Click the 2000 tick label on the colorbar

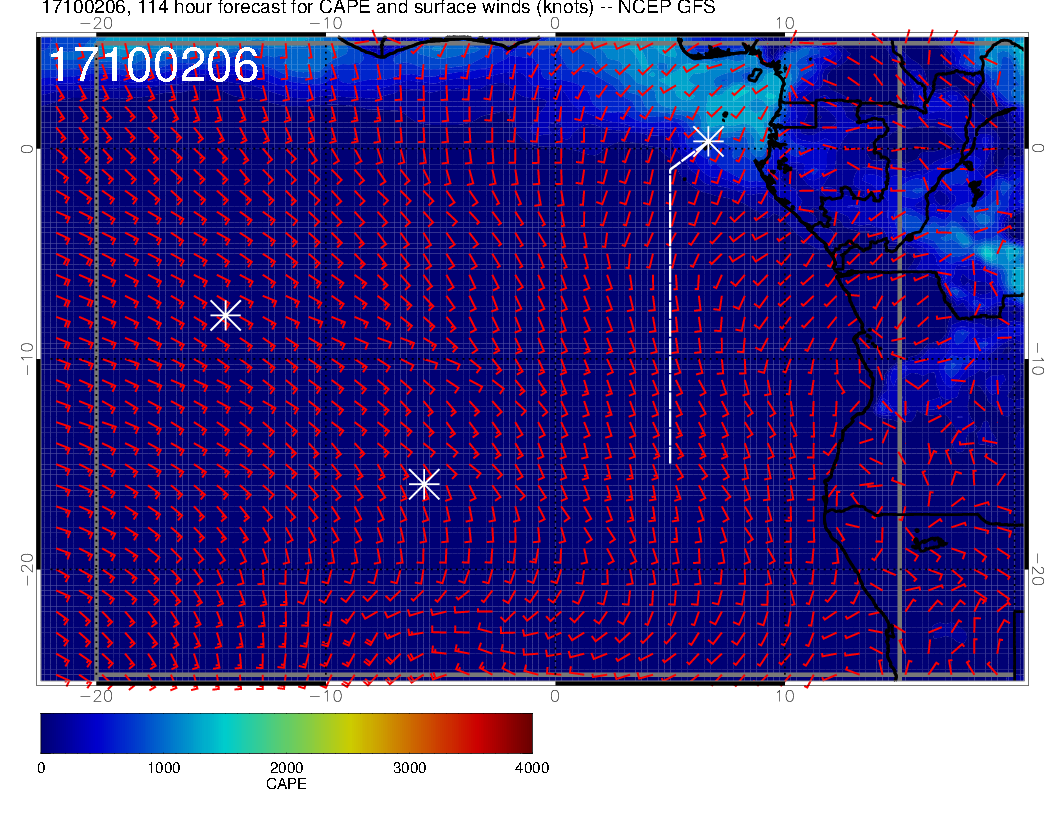point(286,768)
